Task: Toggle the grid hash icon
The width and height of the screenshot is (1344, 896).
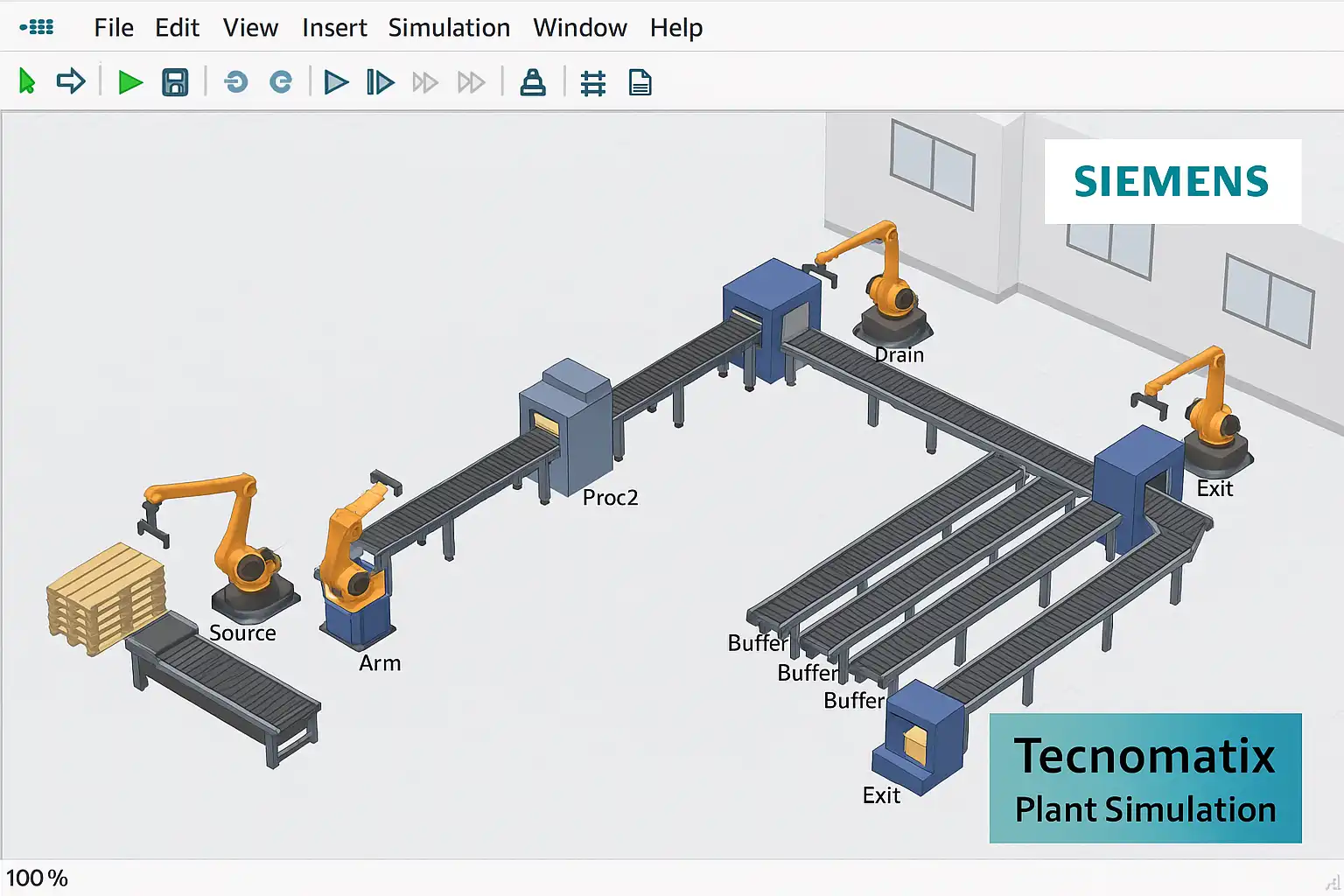Action: (593, 83)
